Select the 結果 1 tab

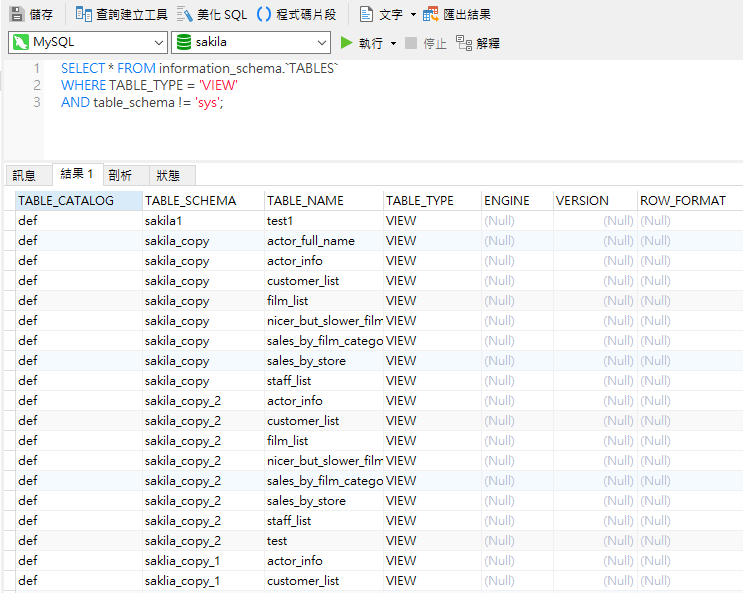click(x=77, y=174)
